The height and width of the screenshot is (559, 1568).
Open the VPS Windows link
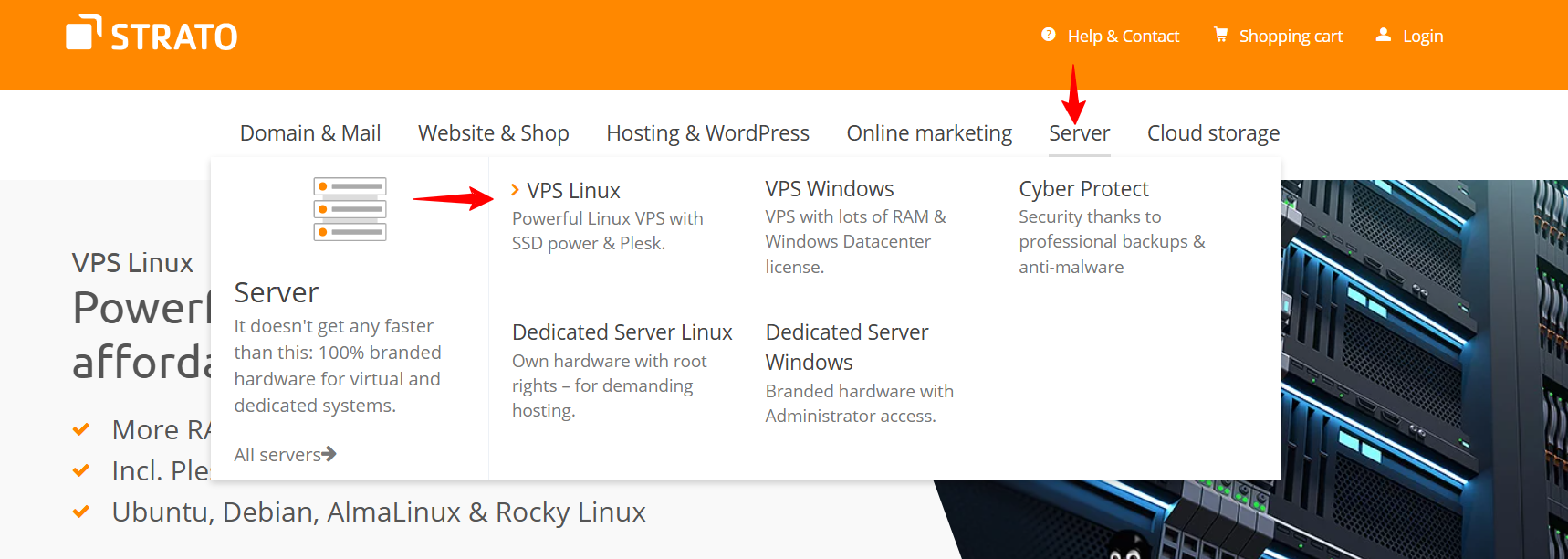click(x=829, y=189)
